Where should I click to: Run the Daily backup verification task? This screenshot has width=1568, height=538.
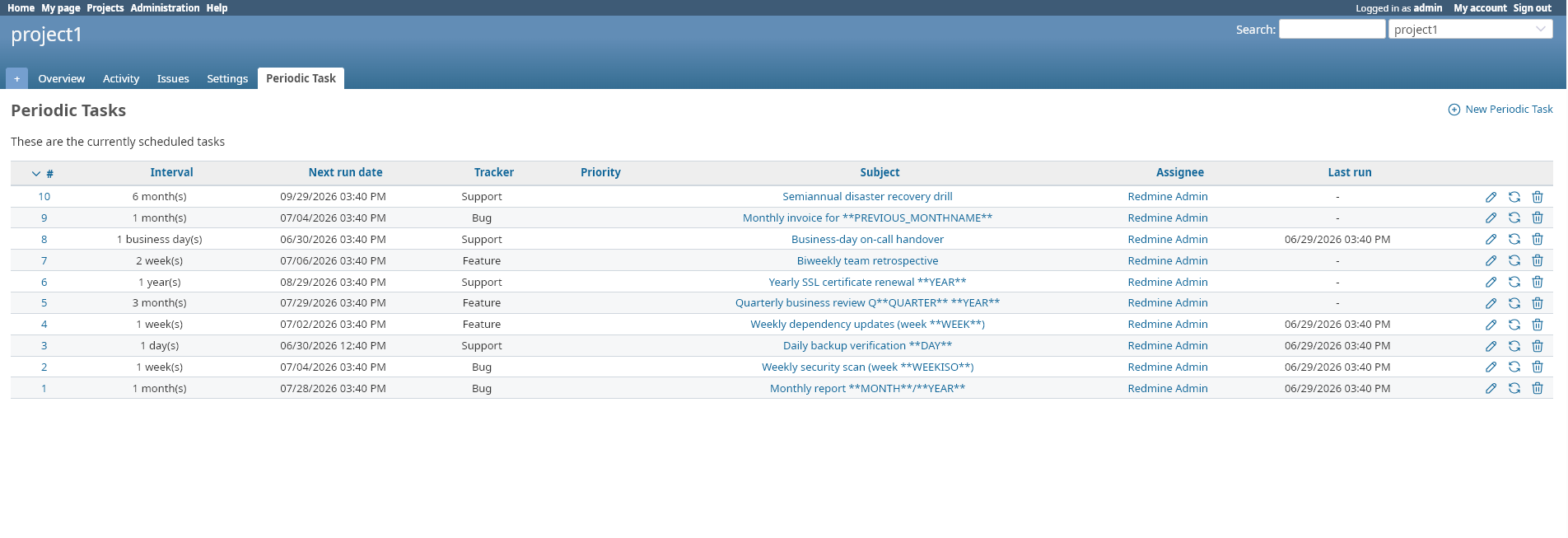point(1514,346)
